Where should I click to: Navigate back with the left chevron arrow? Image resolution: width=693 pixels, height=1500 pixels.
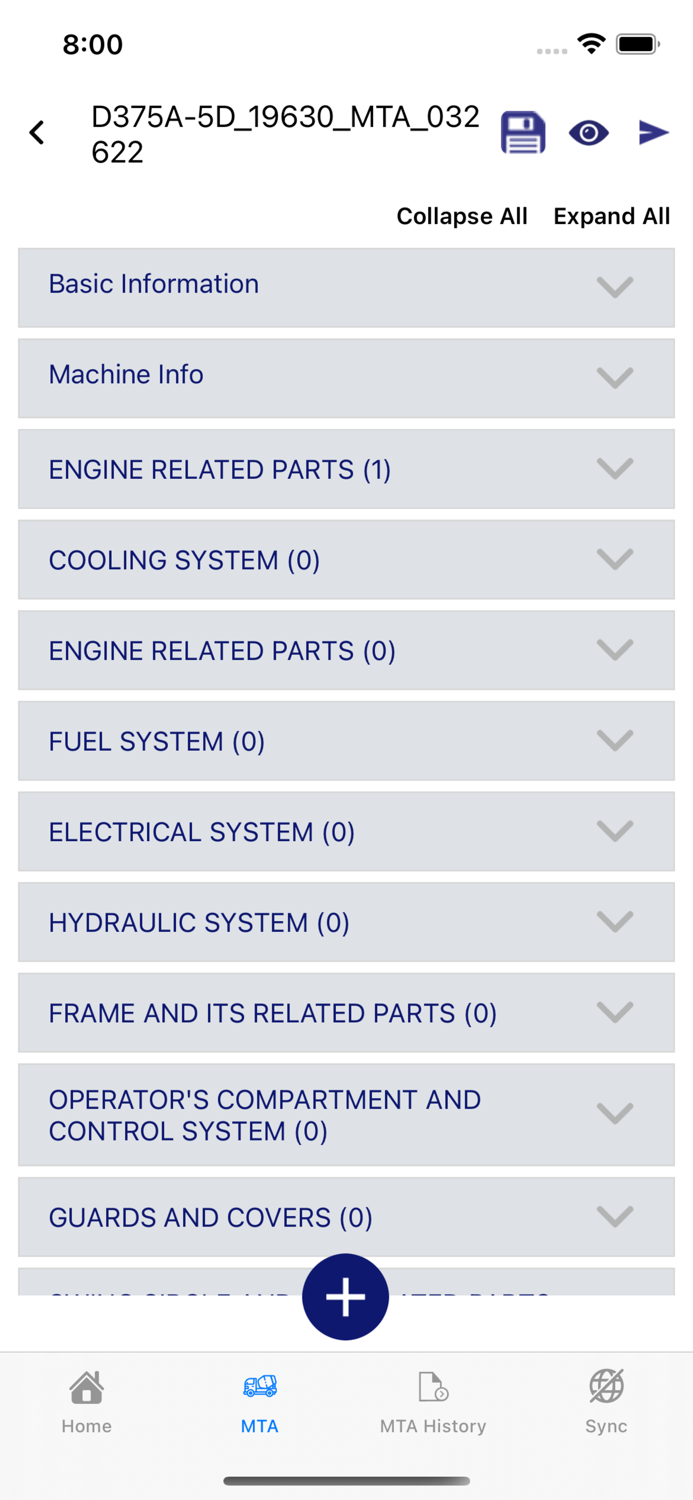[37, 132]
